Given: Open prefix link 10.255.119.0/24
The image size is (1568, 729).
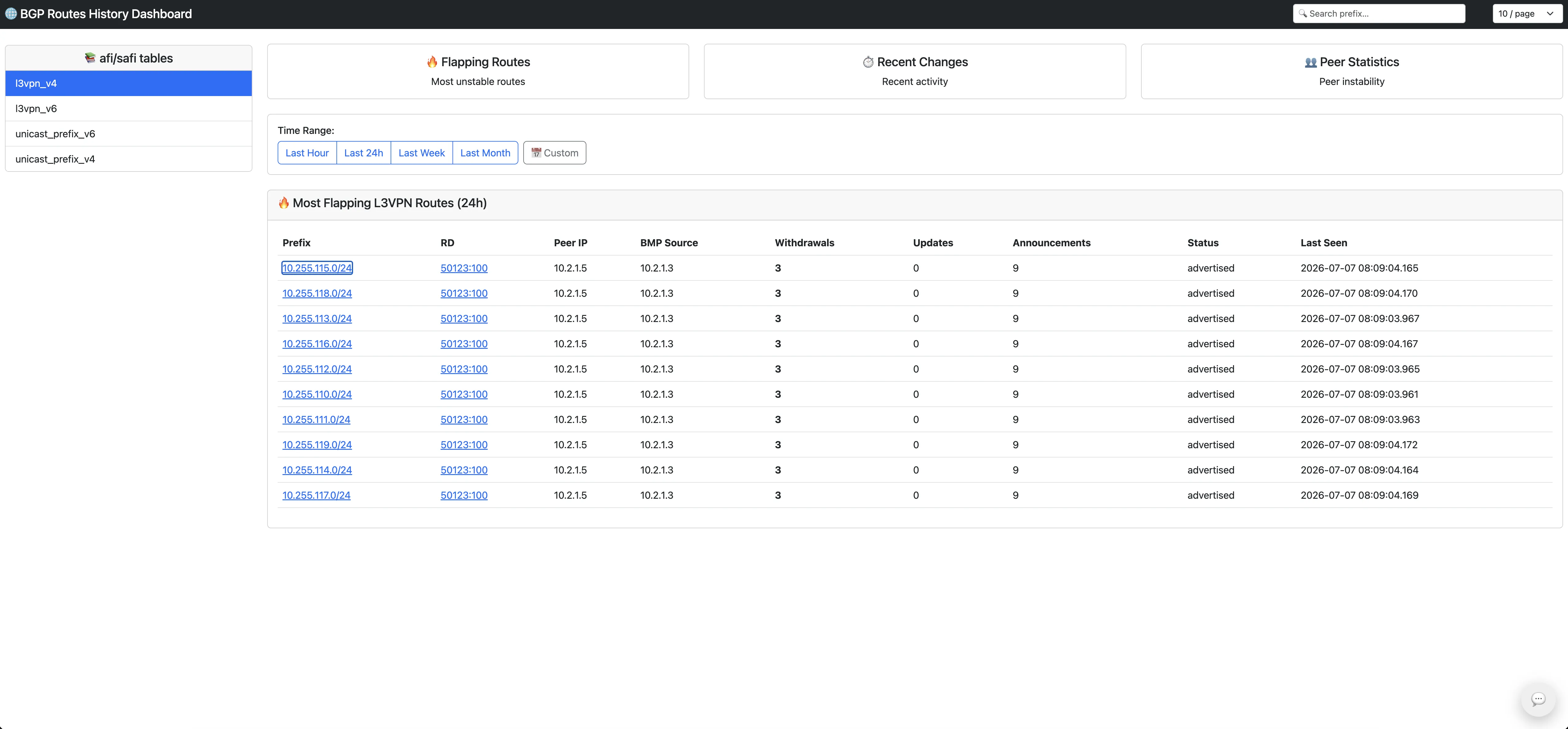Looking at the screenshot, I should 317,445.
